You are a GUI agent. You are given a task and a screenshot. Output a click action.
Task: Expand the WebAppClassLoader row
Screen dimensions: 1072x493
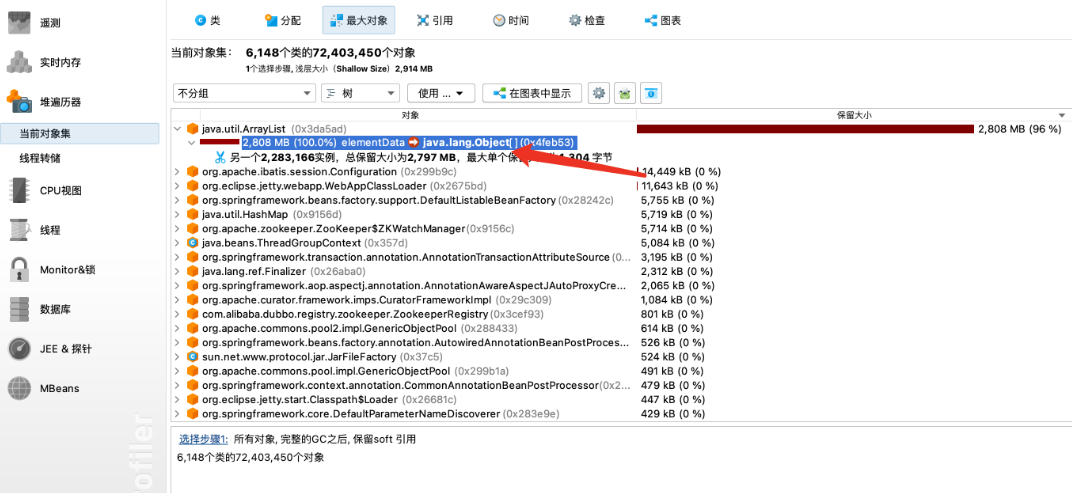coord(178,186)
